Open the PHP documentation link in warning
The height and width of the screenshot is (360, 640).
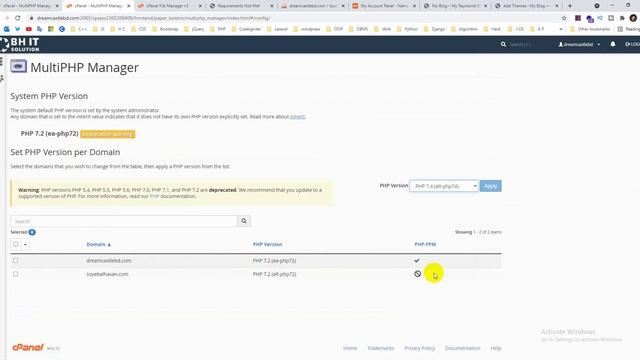pos(154,196)
